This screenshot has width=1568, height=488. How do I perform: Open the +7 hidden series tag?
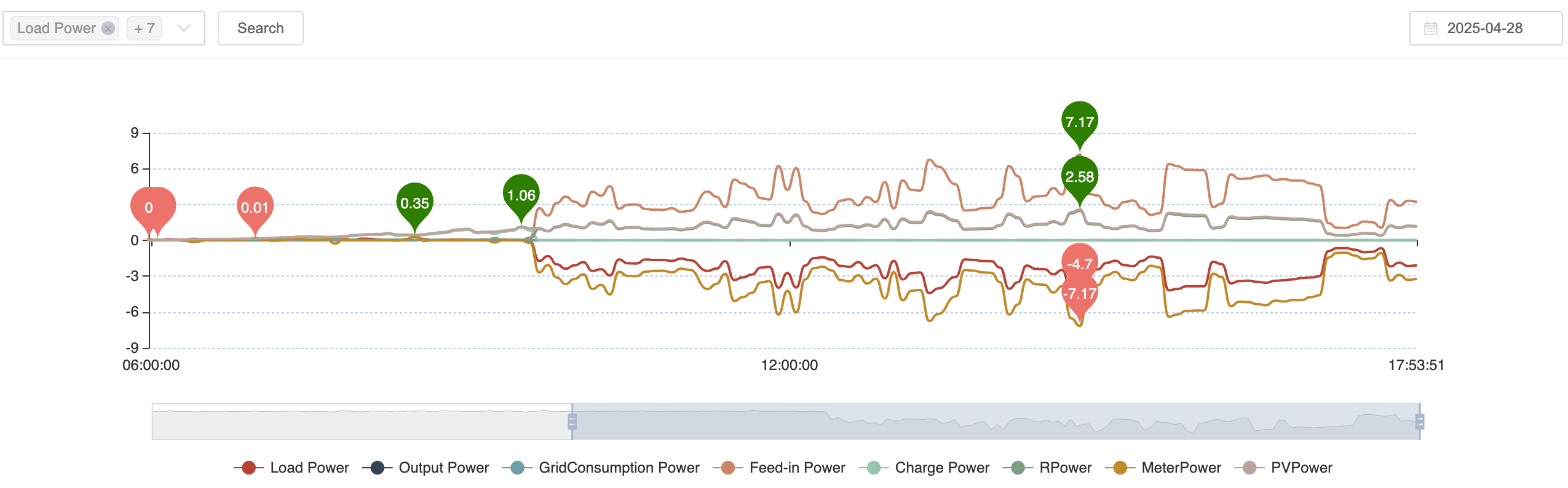[x=145, y=28]
